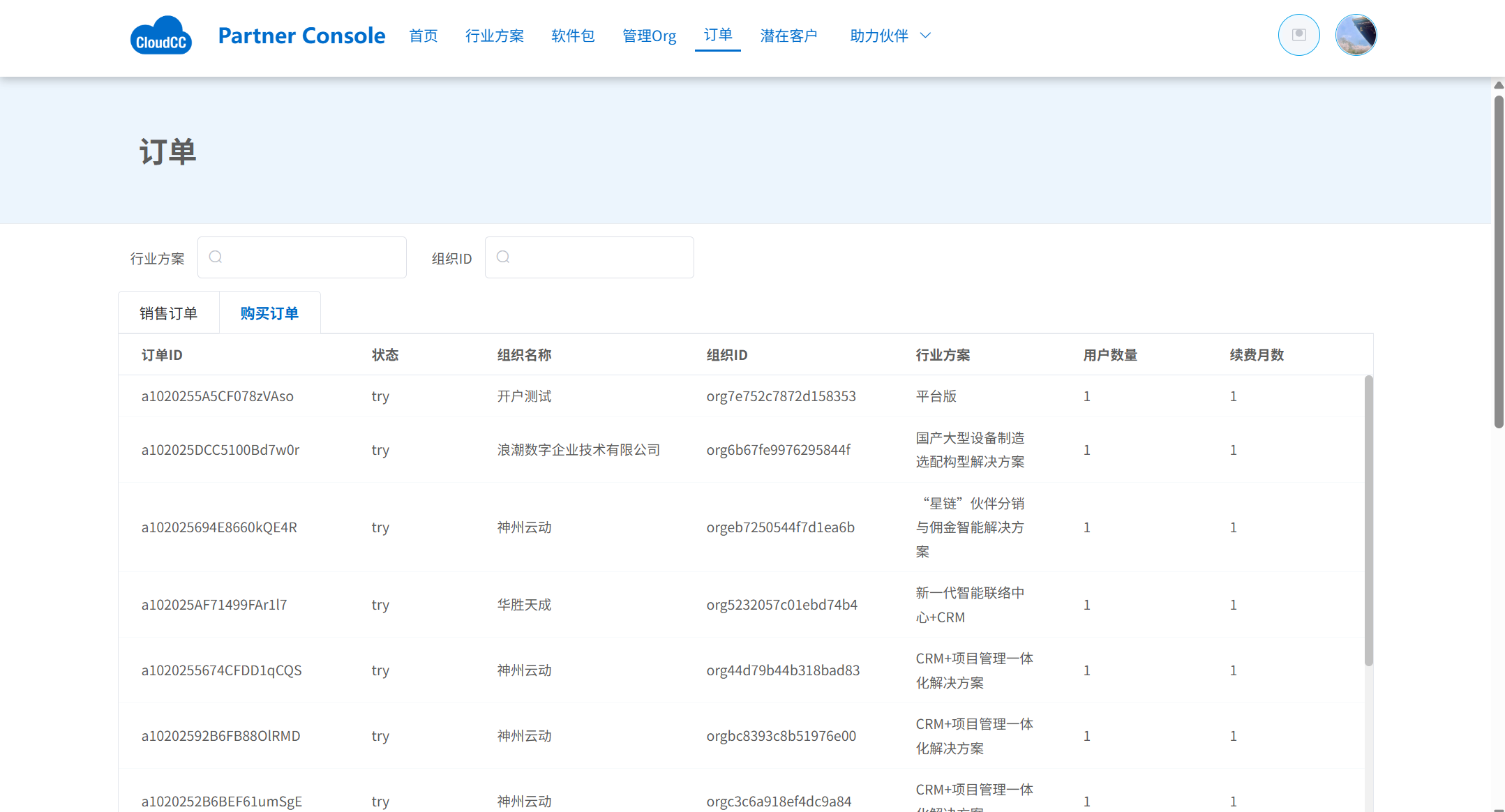1505x812 pixels.
Task: Switch to the 销售订单 tab
Action: point(168,313)
